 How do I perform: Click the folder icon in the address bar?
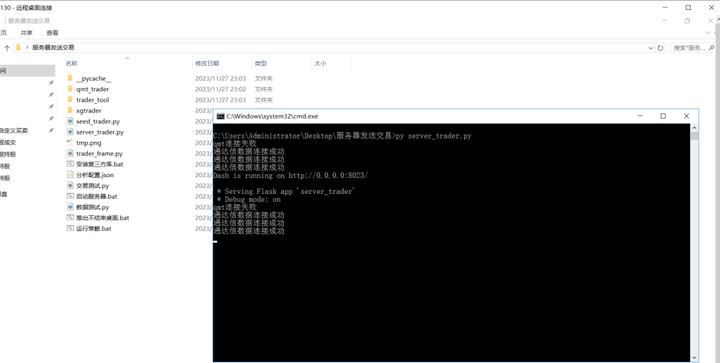tap(18, 47)
